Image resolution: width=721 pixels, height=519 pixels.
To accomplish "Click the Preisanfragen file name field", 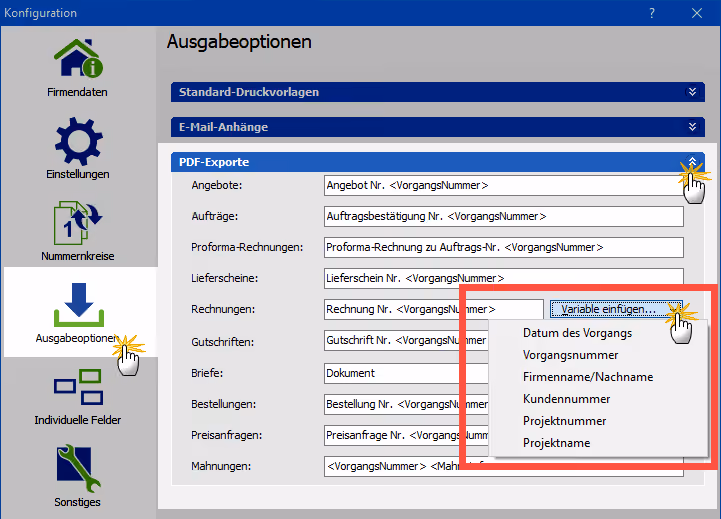I will click(406, 435).
